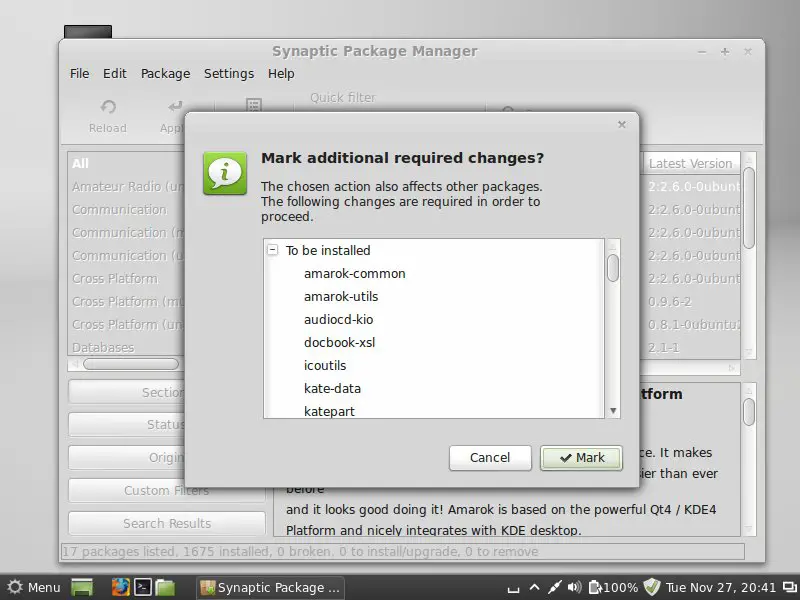This screenshot has height=600, width=800.
Task: Close the Mark additional changes dialog
Action: point(621,124)
